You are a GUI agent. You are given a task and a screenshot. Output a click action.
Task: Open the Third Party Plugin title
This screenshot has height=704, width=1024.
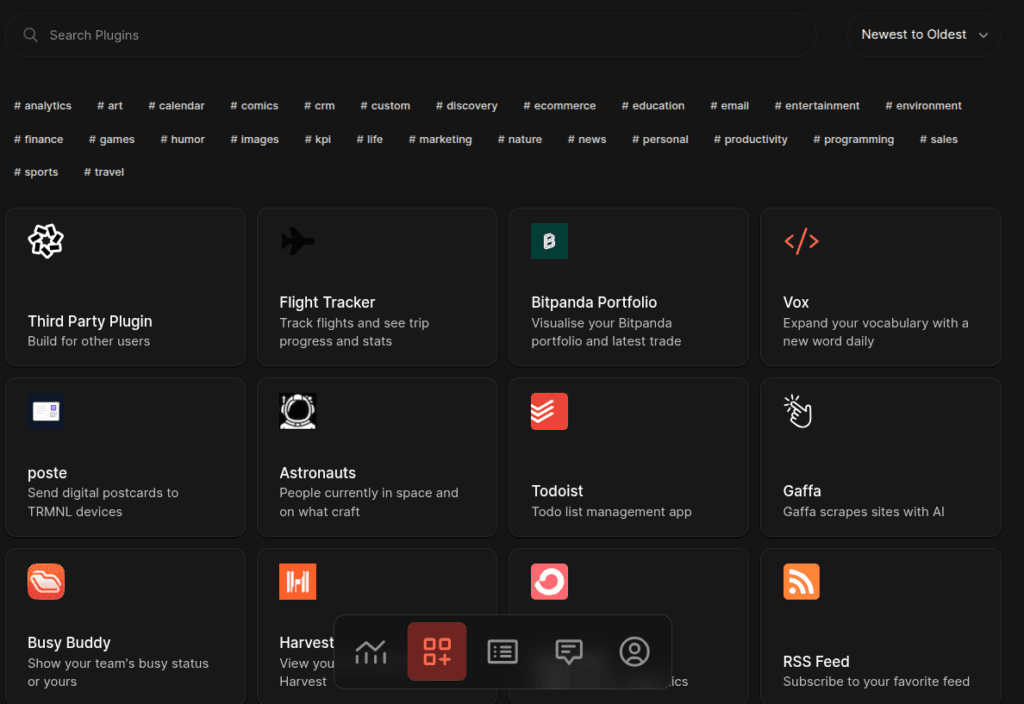click(89, 321)
